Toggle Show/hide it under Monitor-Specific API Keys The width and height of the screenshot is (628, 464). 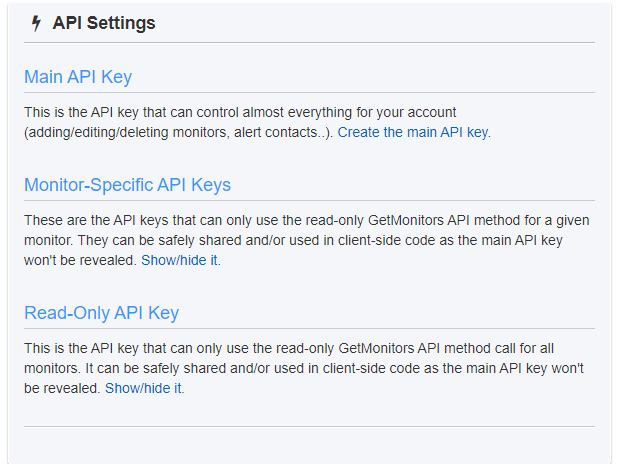(x=179, y=260)
